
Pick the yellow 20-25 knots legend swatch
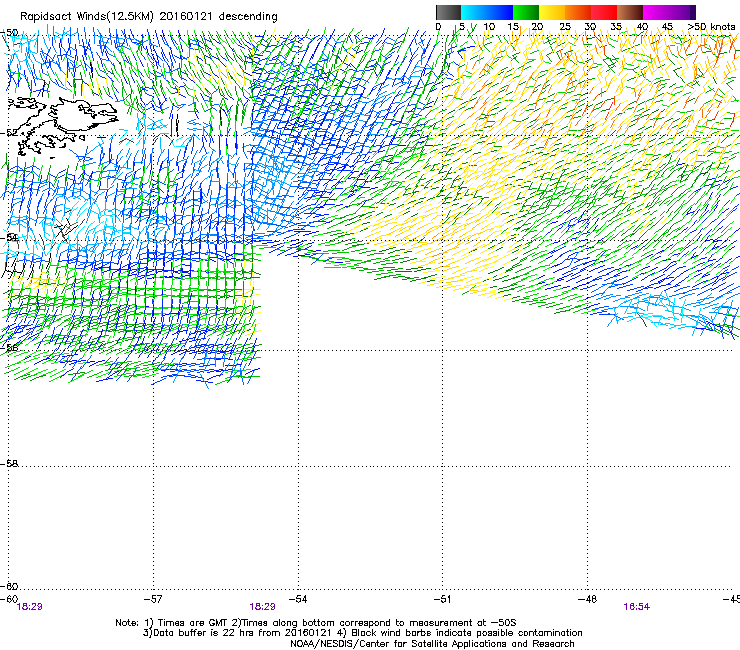coord(552,12)
